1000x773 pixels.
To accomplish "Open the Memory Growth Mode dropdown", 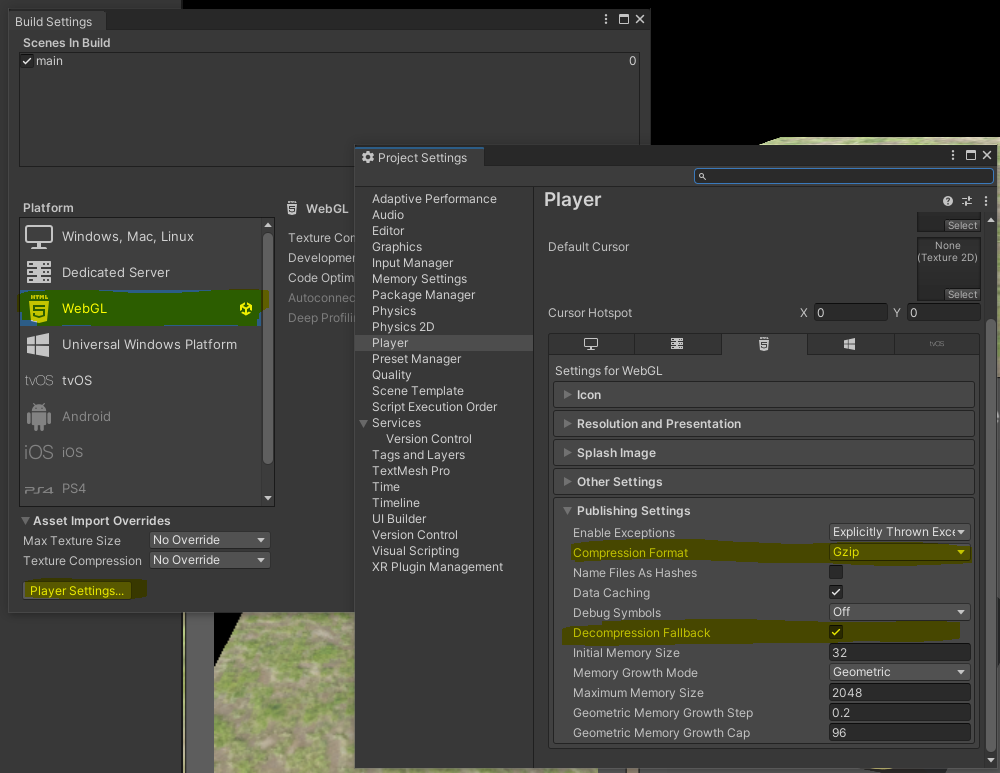I will pos(899,673).
